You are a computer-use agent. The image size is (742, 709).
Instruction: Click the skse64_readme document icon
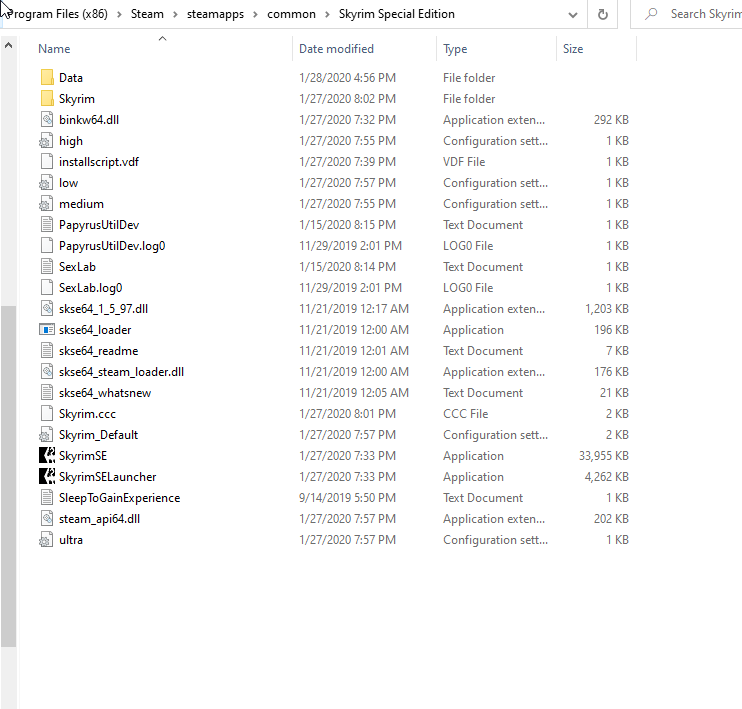coord(47,351)
